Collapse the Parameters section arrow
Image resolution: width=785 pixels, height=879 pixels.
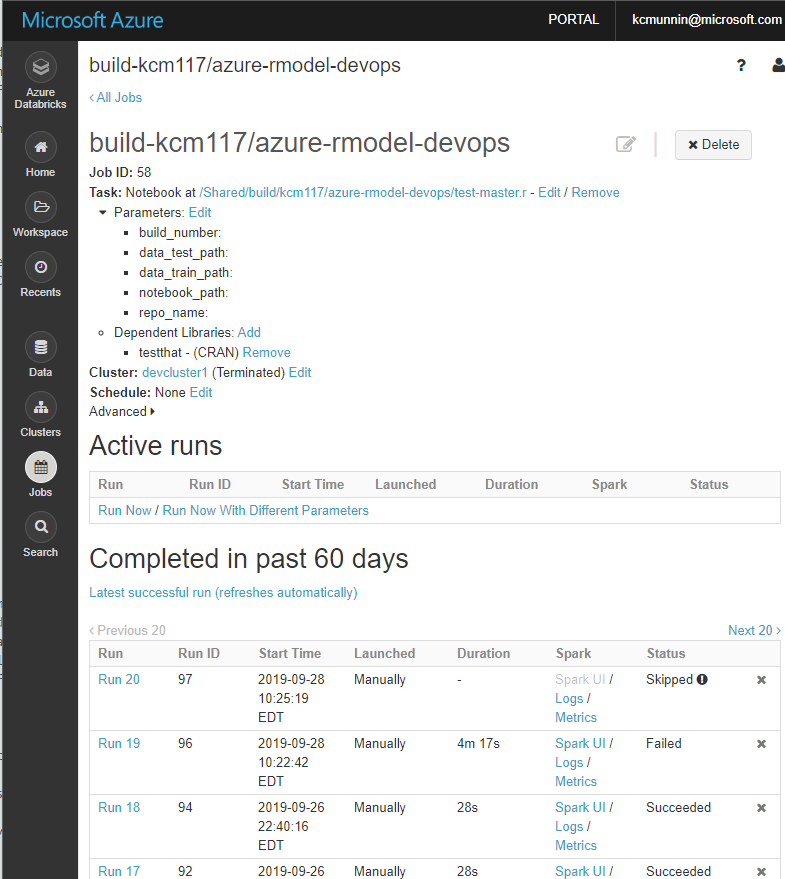click(x=103, y=212)
